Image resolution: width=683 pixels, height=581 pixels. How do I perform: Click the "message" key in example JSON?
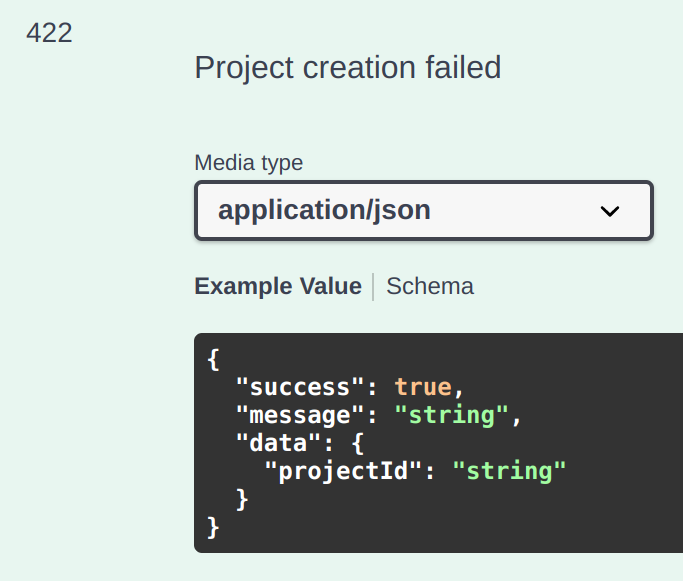pos(300,415)
